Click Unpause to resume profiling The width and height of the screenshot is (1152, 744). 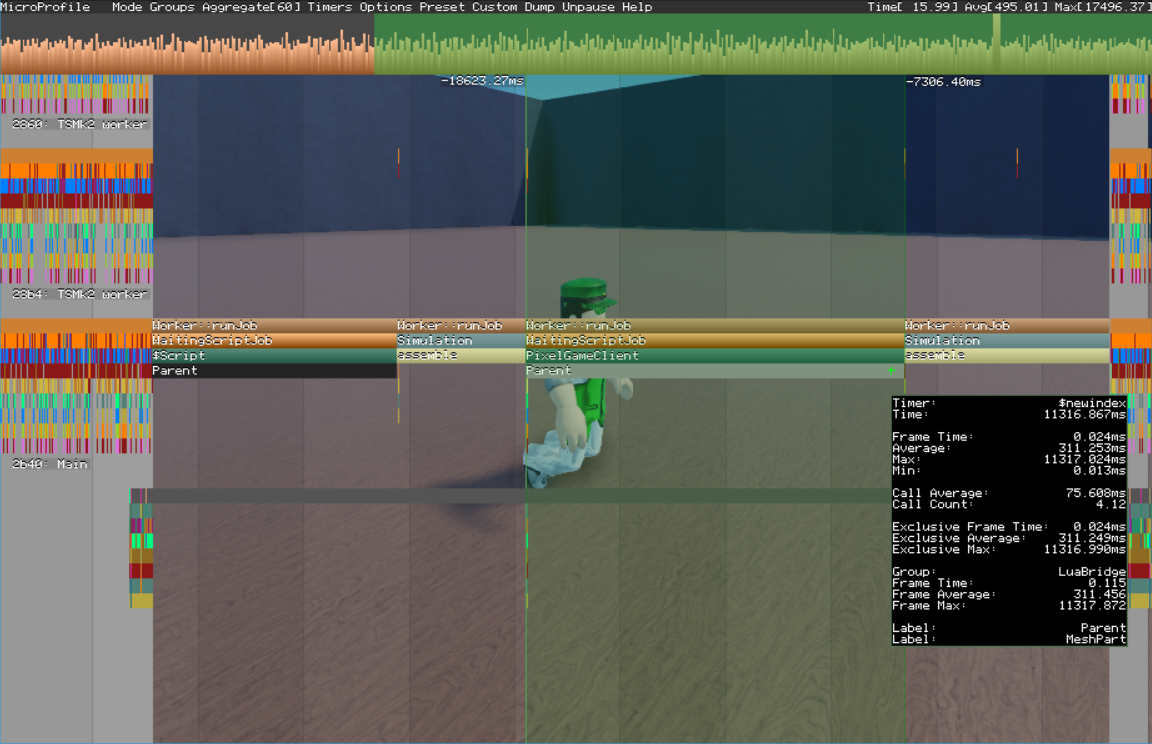pos(588,7)
